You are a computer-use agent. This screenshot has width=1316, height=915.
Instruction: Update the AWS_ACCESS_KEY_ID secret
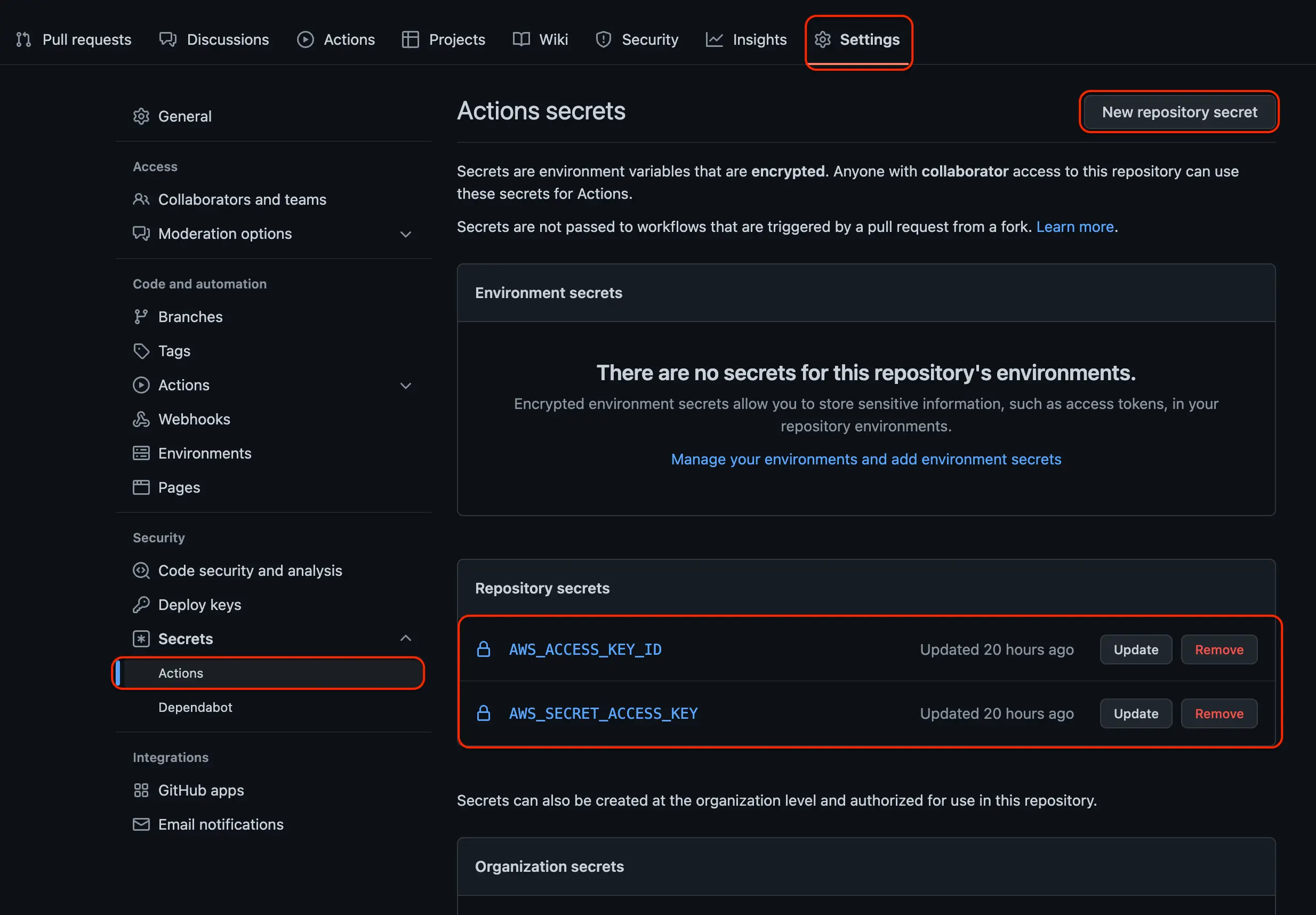click(1135, 649)
